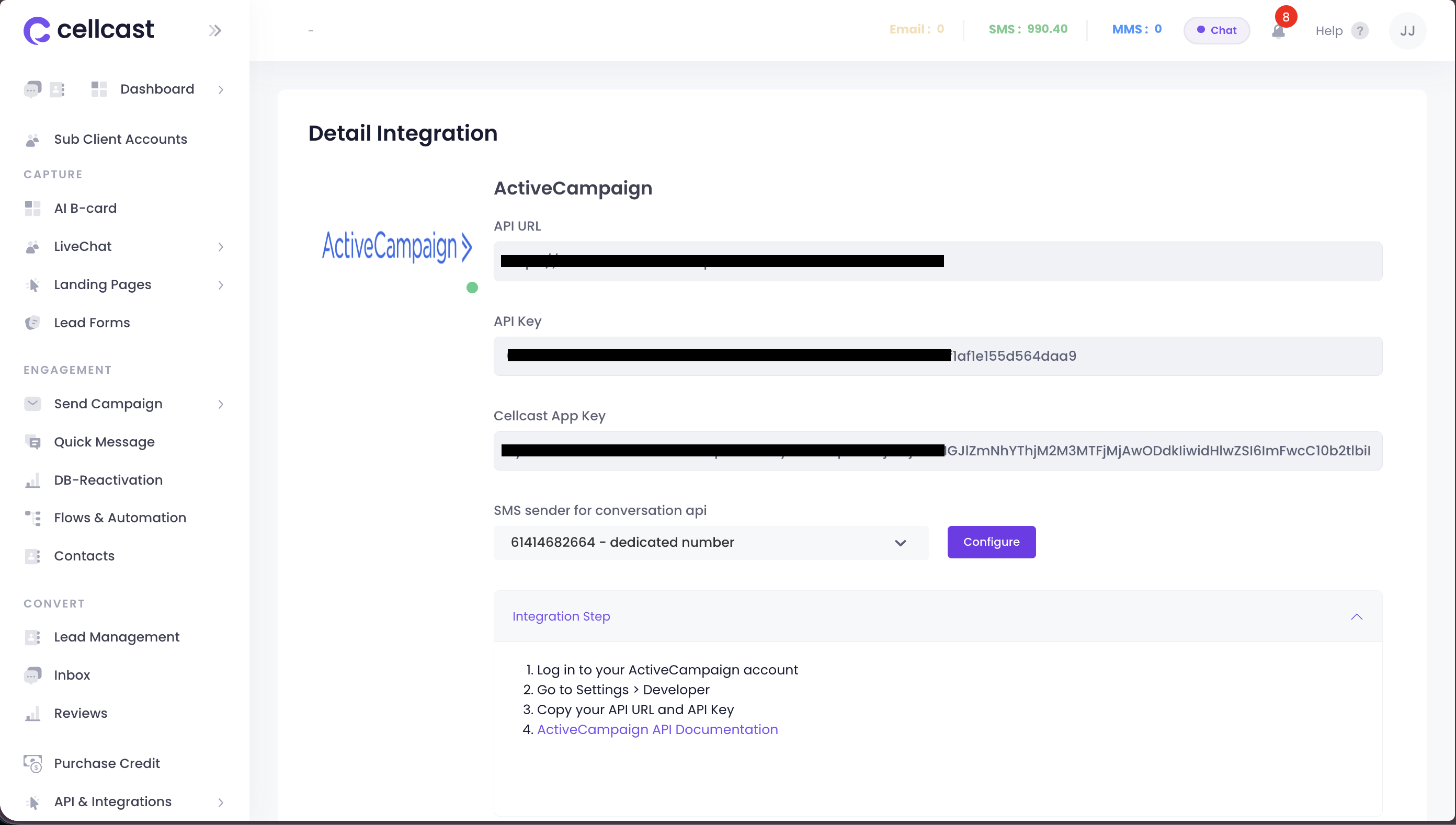Click the Cellcast logo
This screenshot has width=1456, height=825.
(88, 30)
